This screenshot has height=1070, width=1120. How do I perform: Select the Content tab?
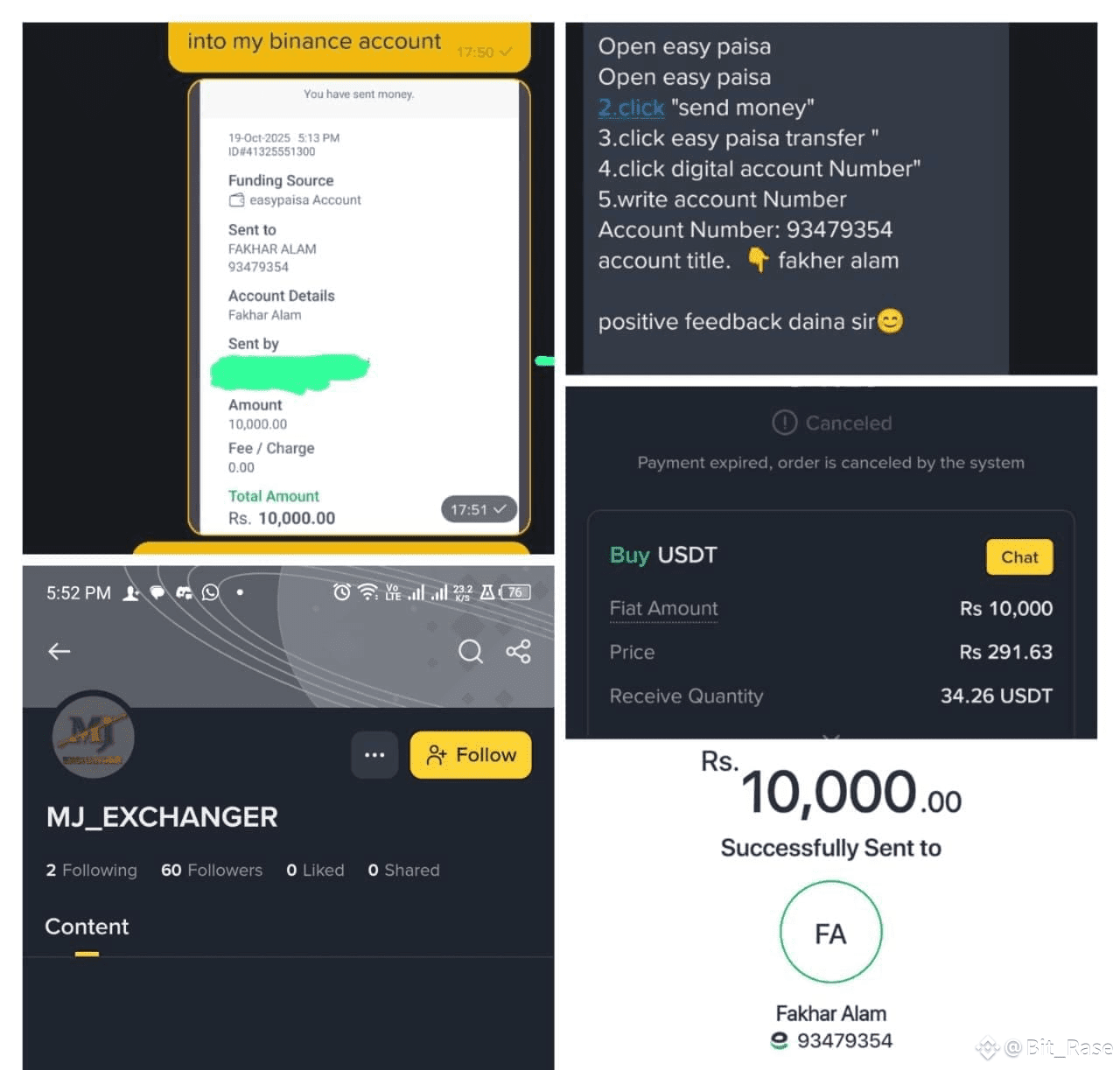87,927
